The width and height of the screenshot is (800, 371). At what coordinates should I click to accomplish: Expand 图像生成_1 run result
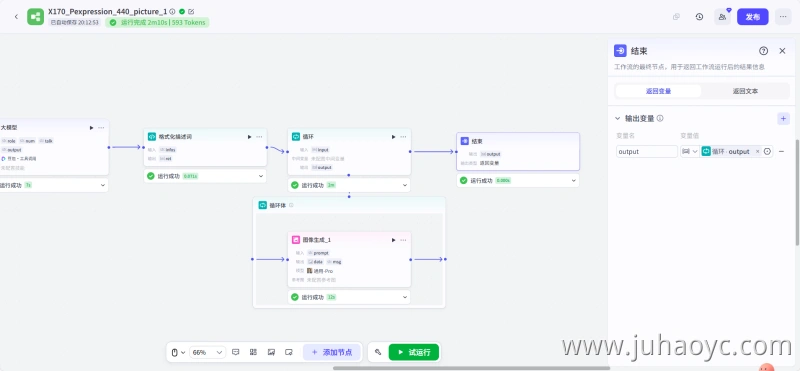405,297
